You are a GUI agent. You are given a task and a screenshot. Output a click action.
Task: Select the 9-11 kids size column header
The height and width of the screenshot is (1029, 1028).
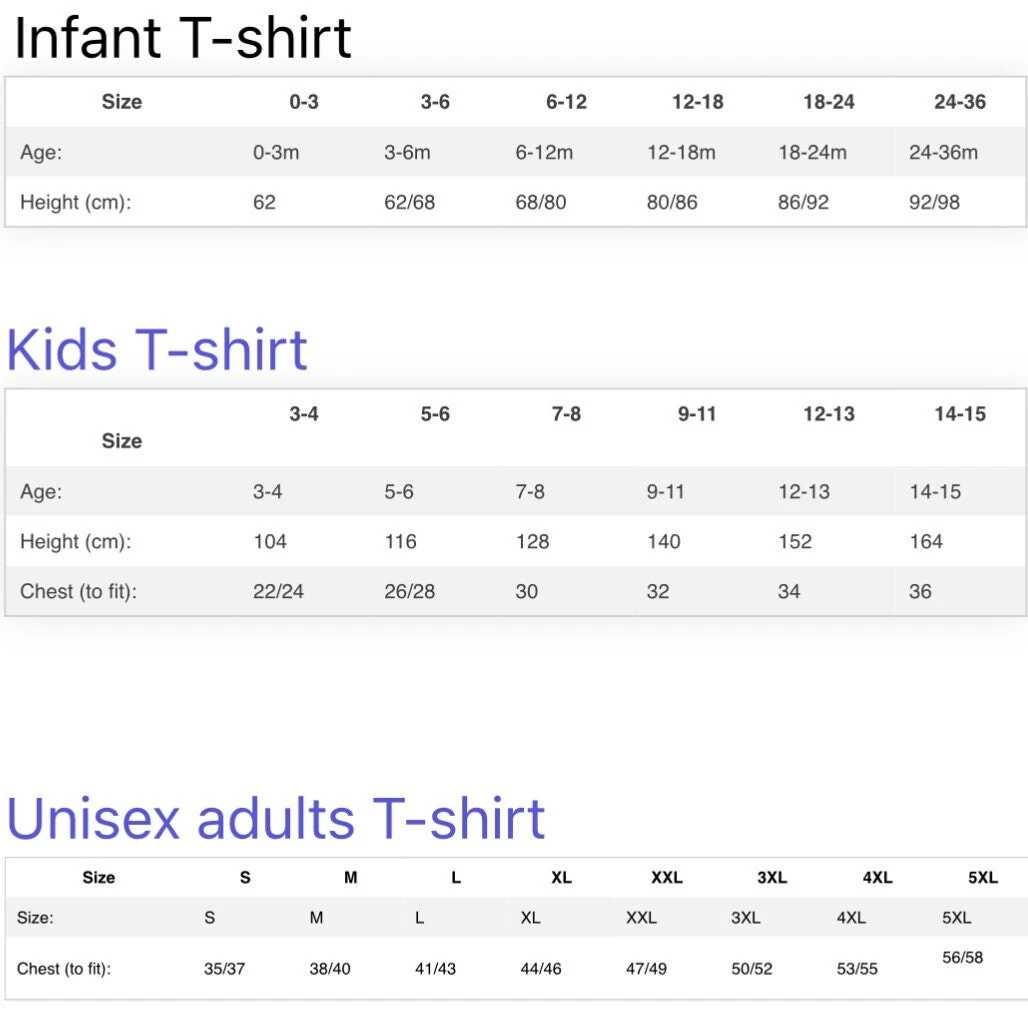click(x=697, y=414)
